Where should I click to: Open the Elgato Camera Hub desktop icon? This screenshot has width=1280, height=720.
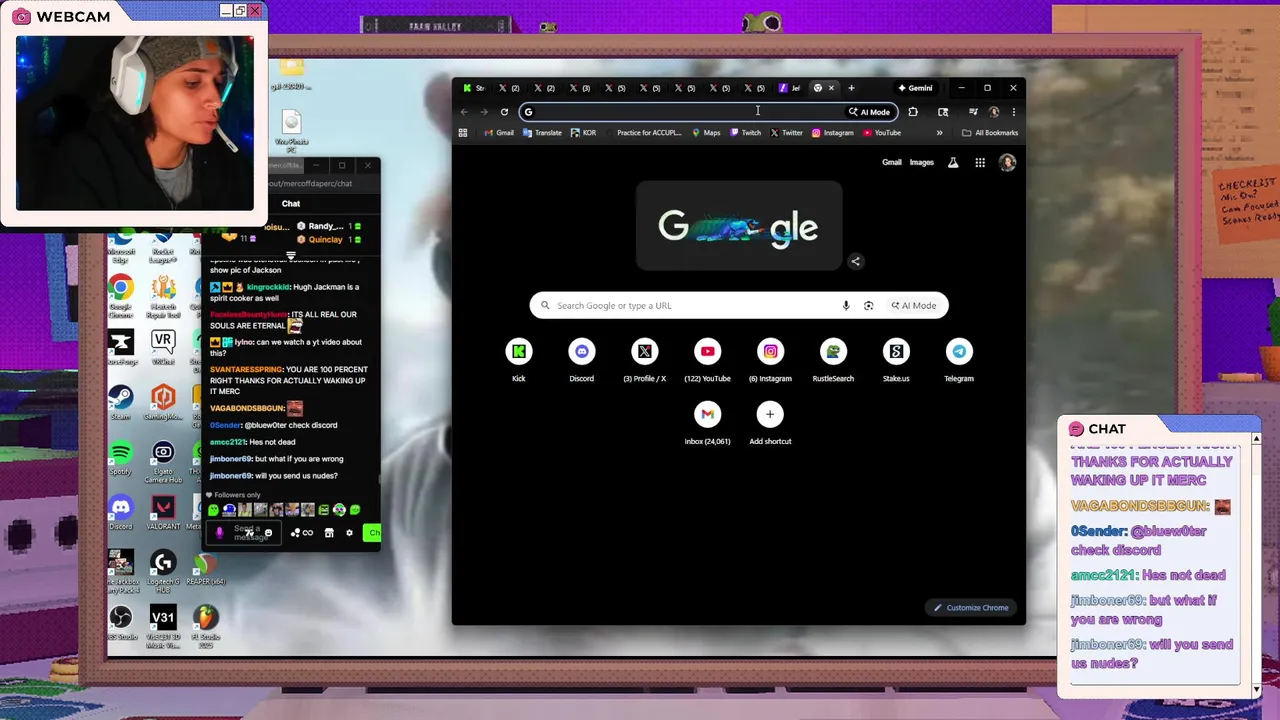[163, 463]
